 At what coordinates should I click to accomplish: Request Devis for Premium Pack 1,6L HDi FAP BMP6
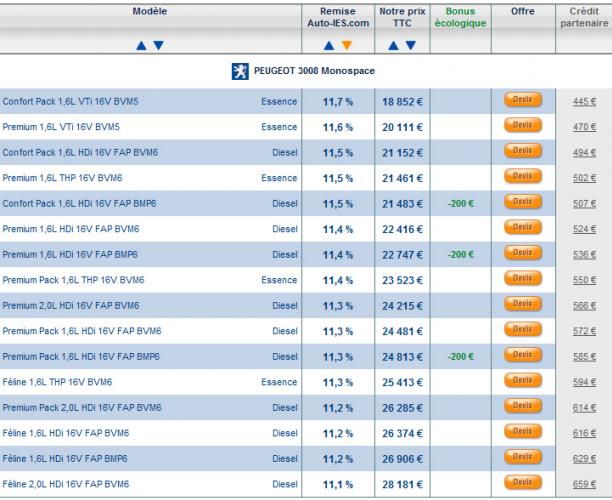(523, 355)
